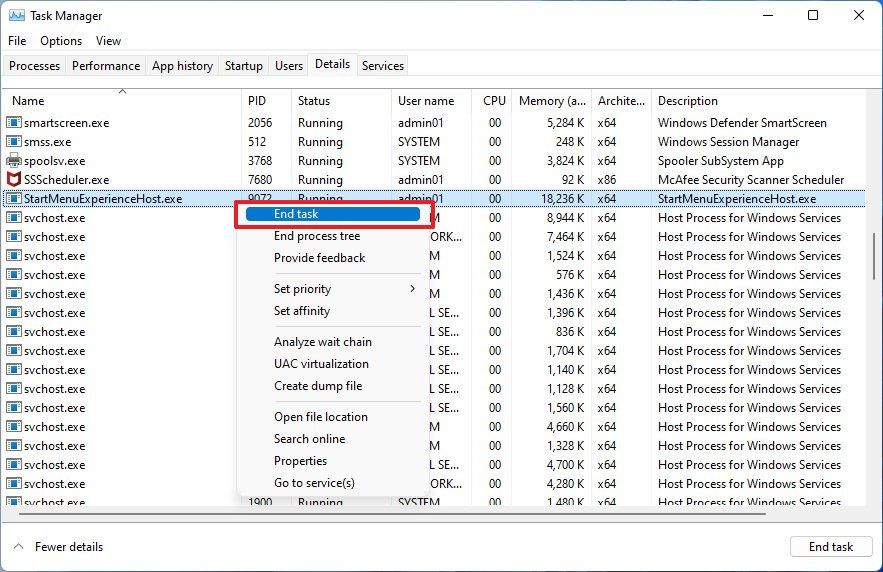Switch to the Performance tab
This screenshot has width=883, height=572.
(106, 66)
